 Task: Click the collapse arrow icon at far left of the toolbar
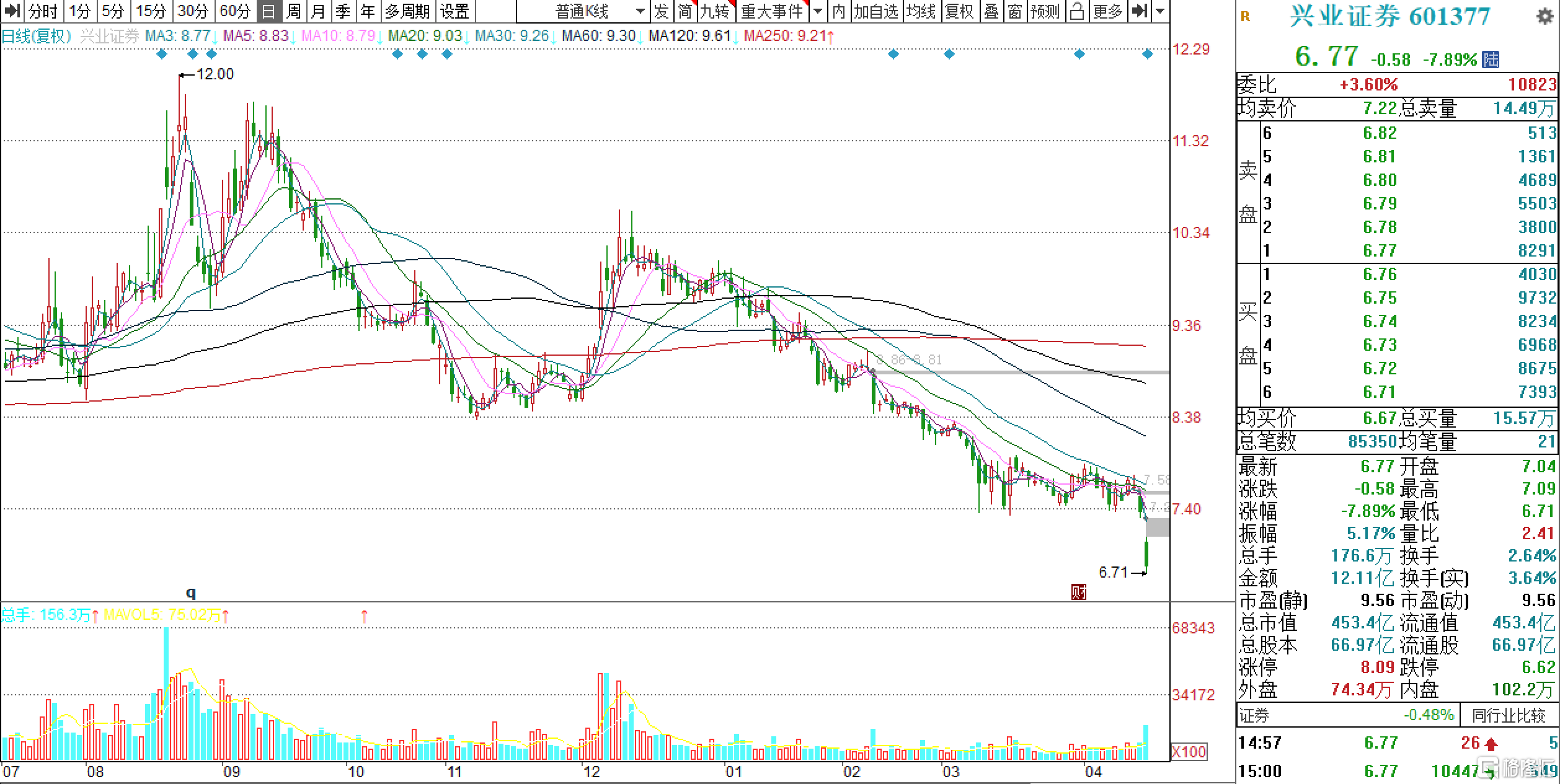tap(12, 11)
